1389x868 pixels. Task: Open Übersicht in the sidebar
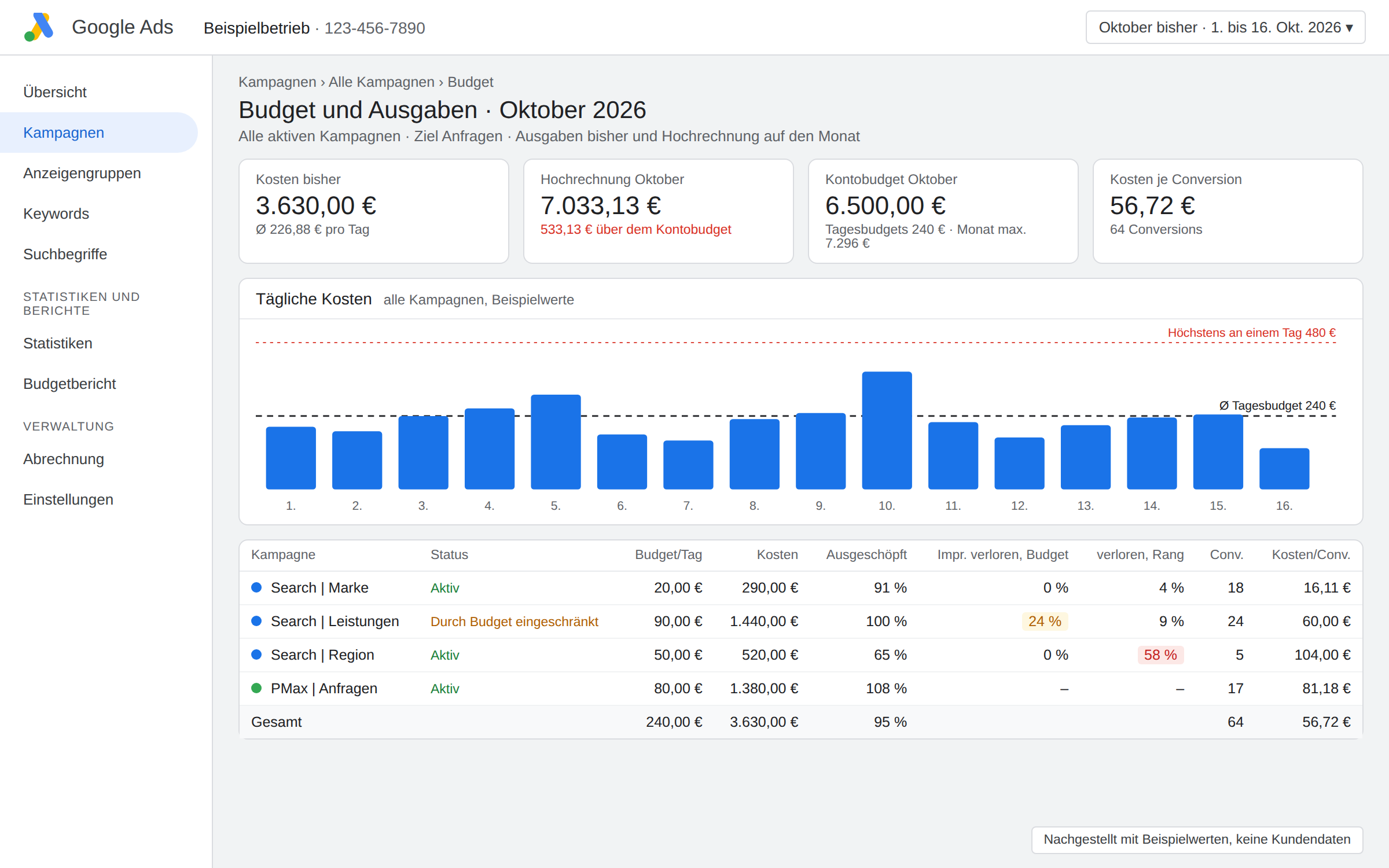(55, 92)
